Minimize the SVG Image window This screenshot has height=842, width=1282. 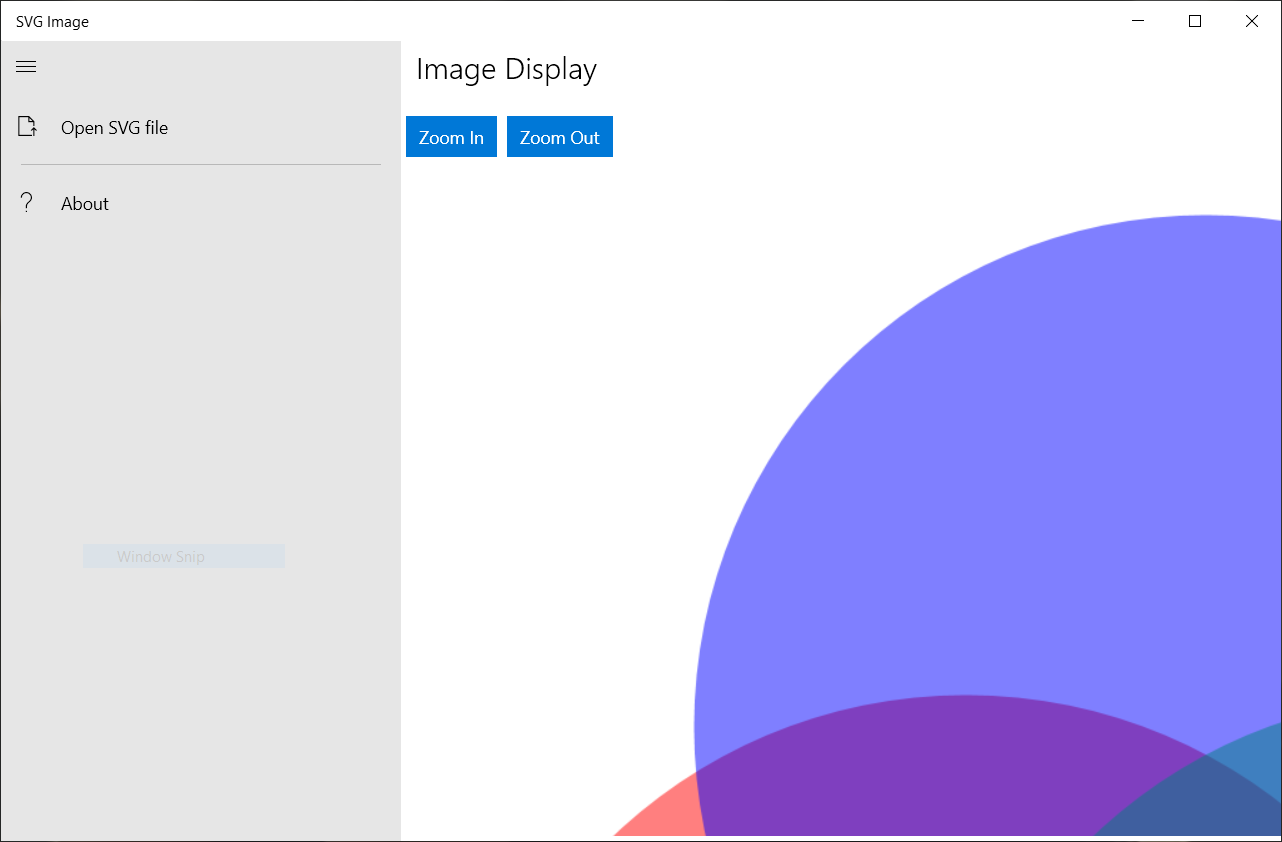(x=1138, y=21)
